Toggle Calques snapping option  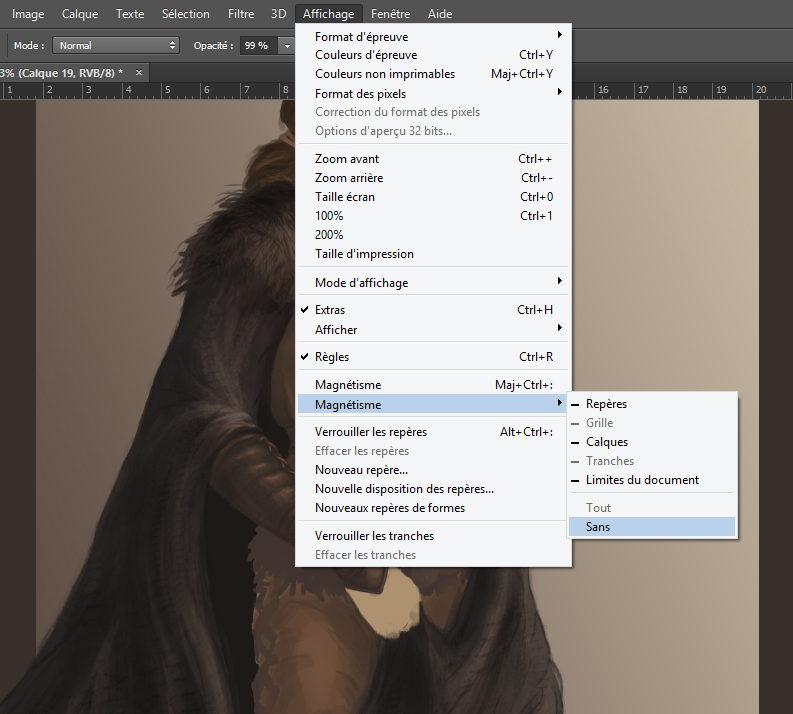tap(606, 442)
